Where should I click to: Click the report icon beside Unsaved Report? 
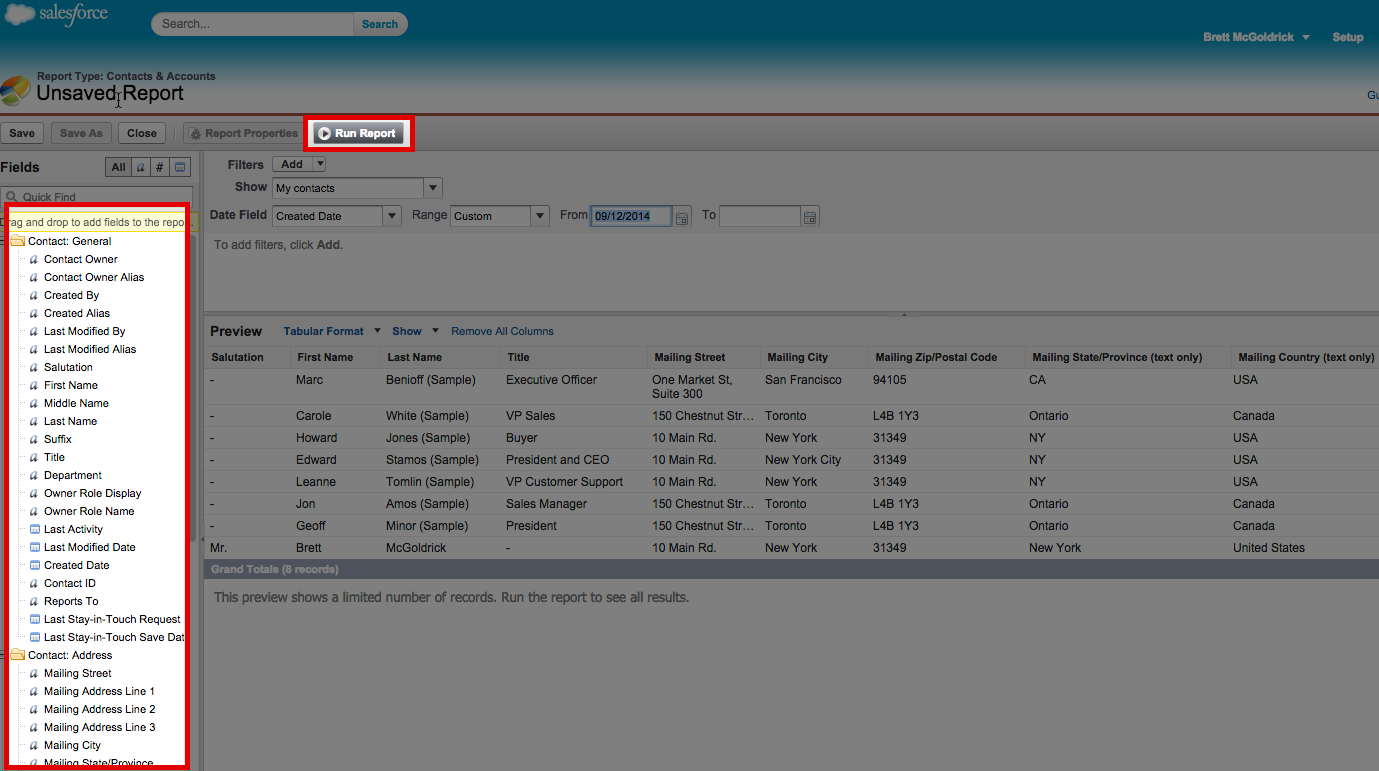(15, 90)
